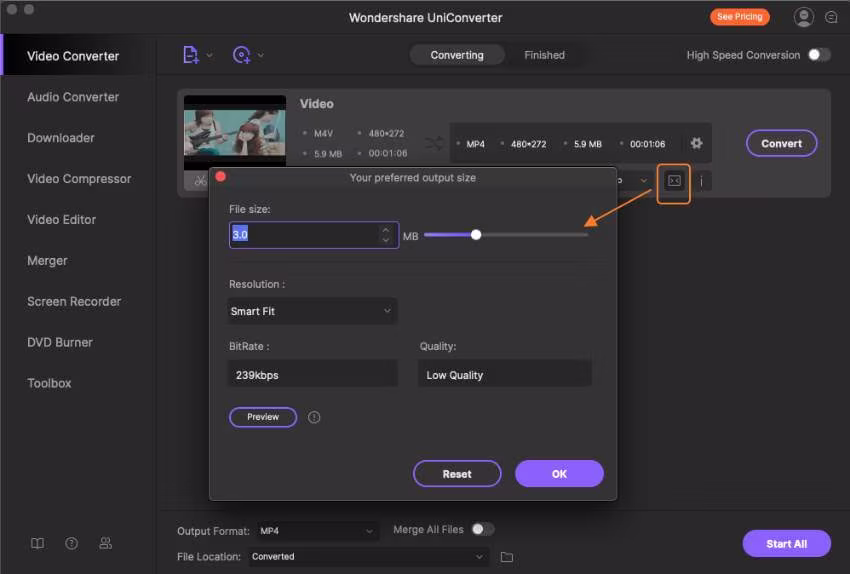Click the video thumbnail preview
Viewport: 850px width, 574px height.
coord(235,132)
